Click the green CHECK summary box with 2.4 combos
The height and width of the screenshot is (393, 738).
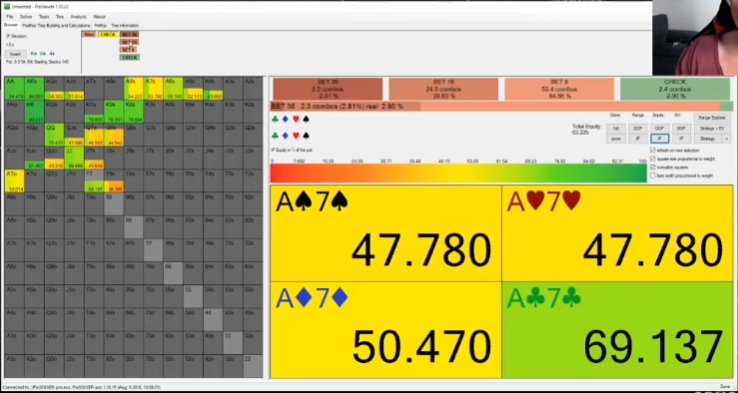[675, 89]
